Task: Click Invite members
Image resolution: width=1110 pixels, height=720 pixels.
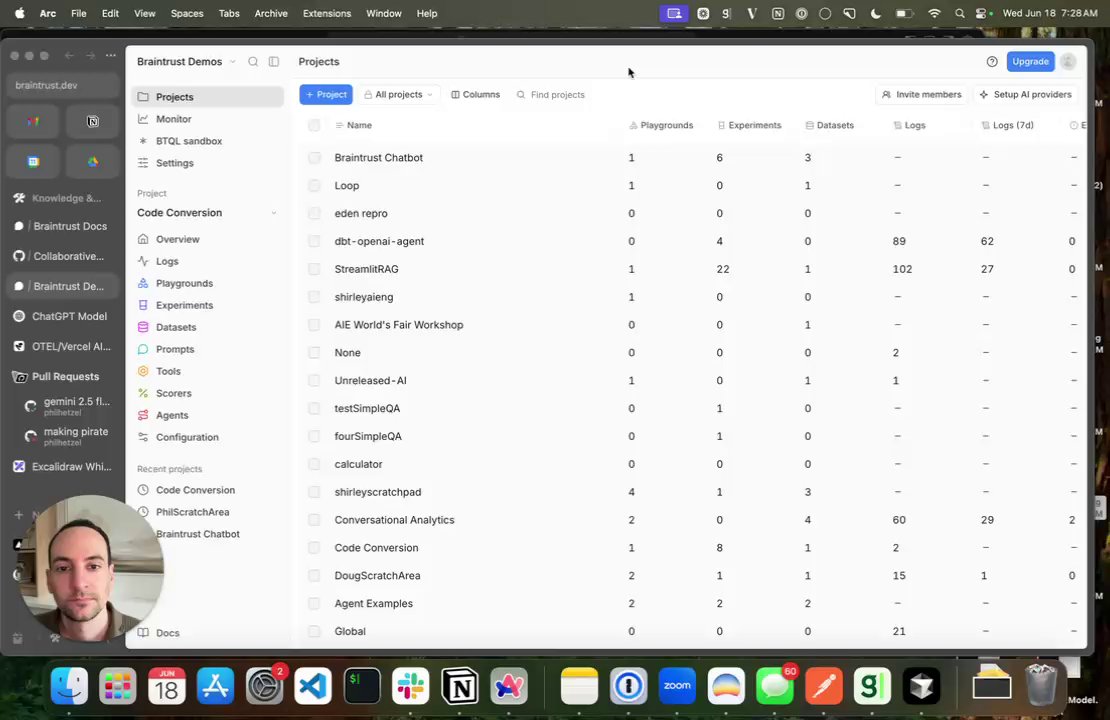Action: click(x=921, y=94)
